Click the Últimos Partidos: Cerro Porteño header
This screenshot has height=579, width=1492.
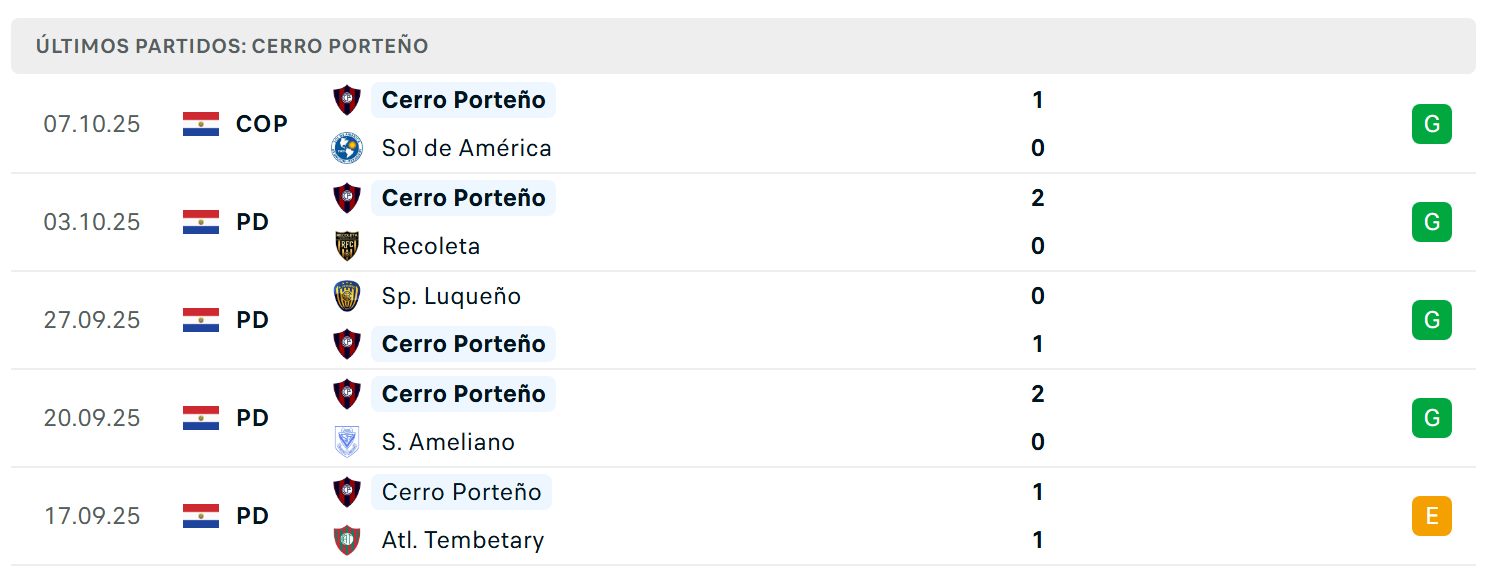pyautogui.click(x=232, y=46)
